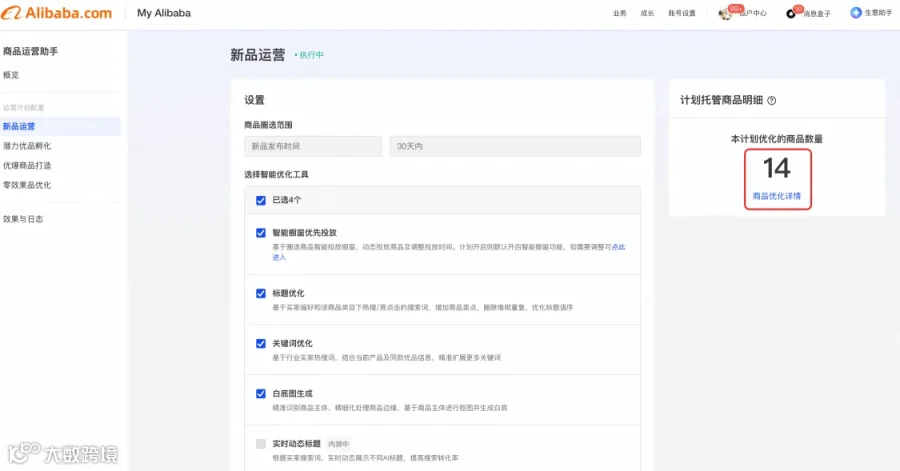Open the 30天内 time range dropdown

pyautogui.click(x=515, y=146)
